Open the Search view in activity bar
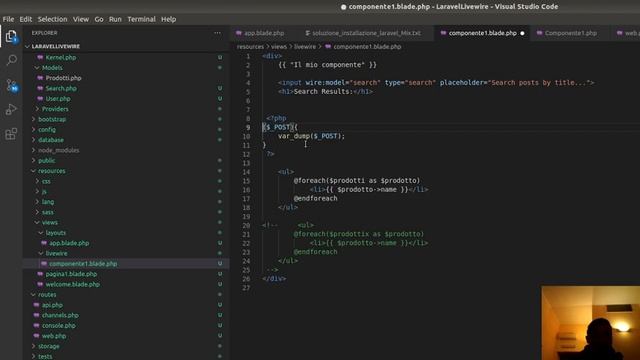 (11, 60)
